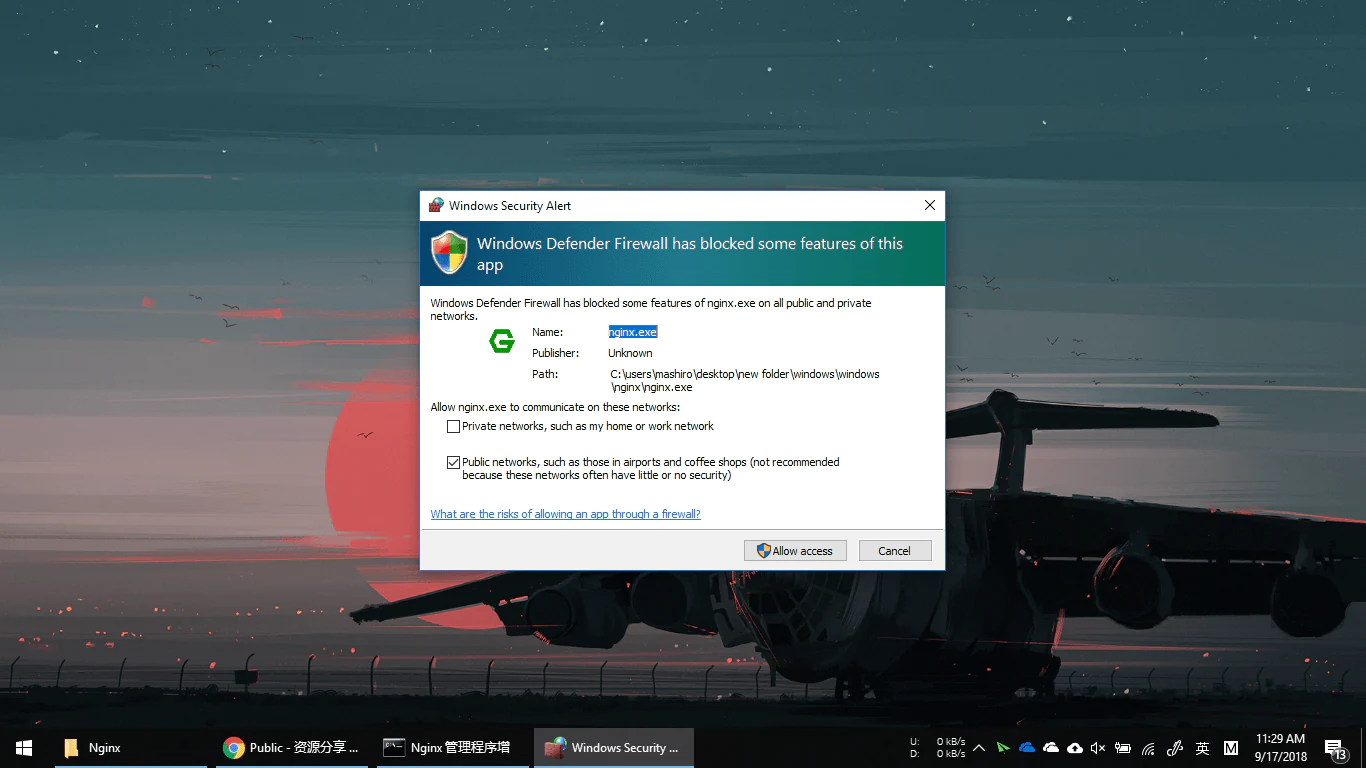Screen dimensions: 1366x768
Task: Expand the hidden system tray icons
Action: click(x=978, y=748)
